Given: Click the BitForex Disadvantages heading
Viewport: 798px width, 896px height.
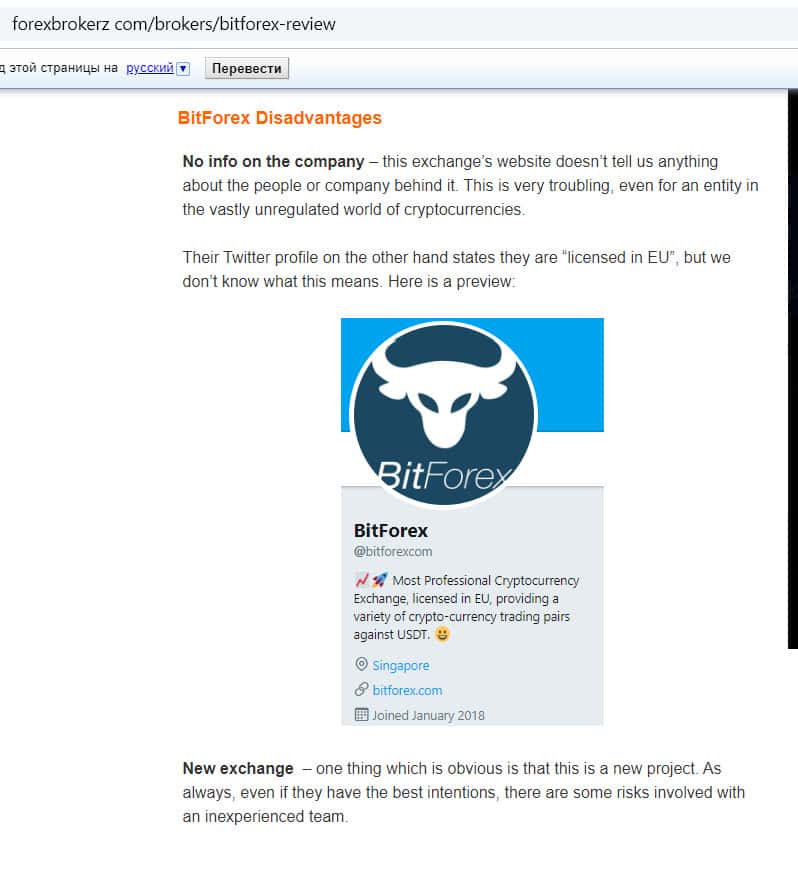Looking at the screenshot, I should (x=280, y=118).
